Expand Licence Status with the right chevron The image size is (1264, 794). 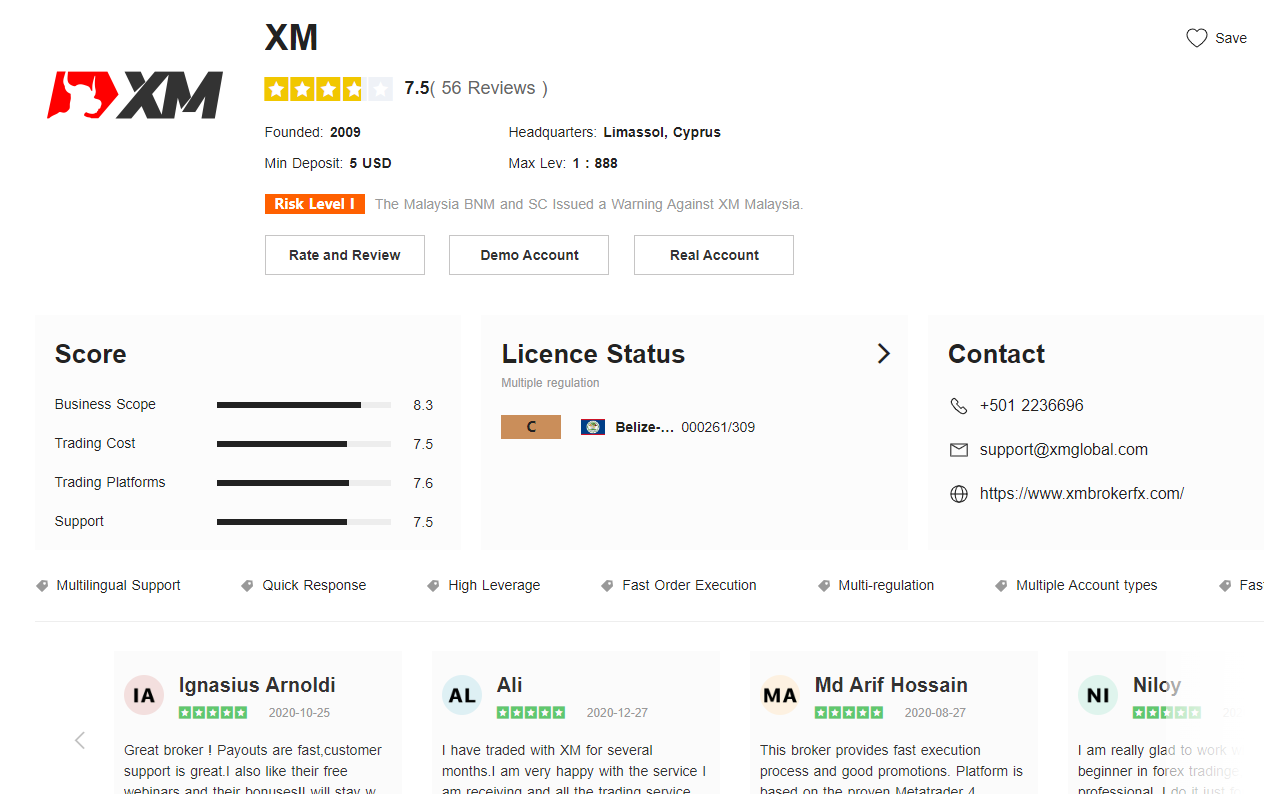[x=883, y=354]
